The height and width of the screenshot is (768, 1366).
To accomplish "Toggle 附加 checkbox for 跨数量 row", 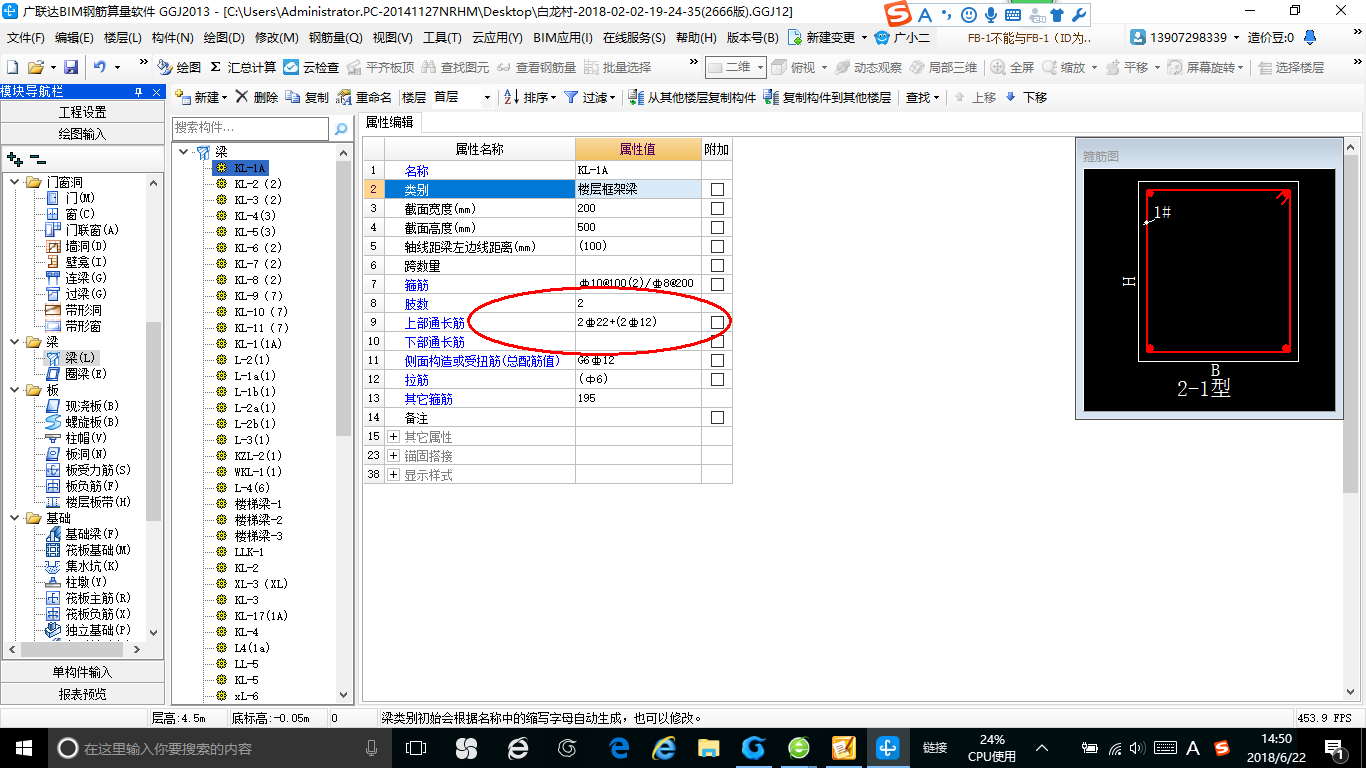I will point(717,265).
